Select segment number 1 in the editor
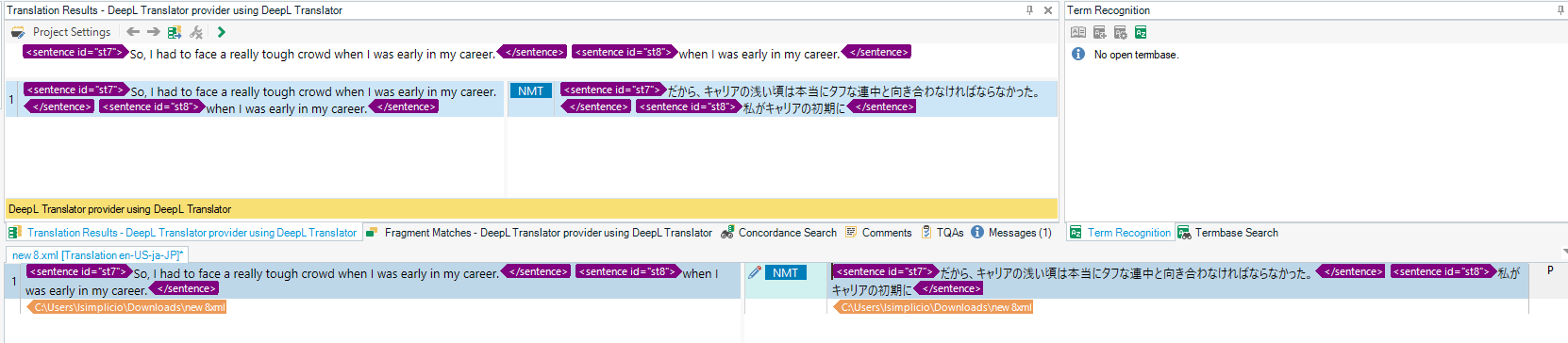 (x=14, y=281)
